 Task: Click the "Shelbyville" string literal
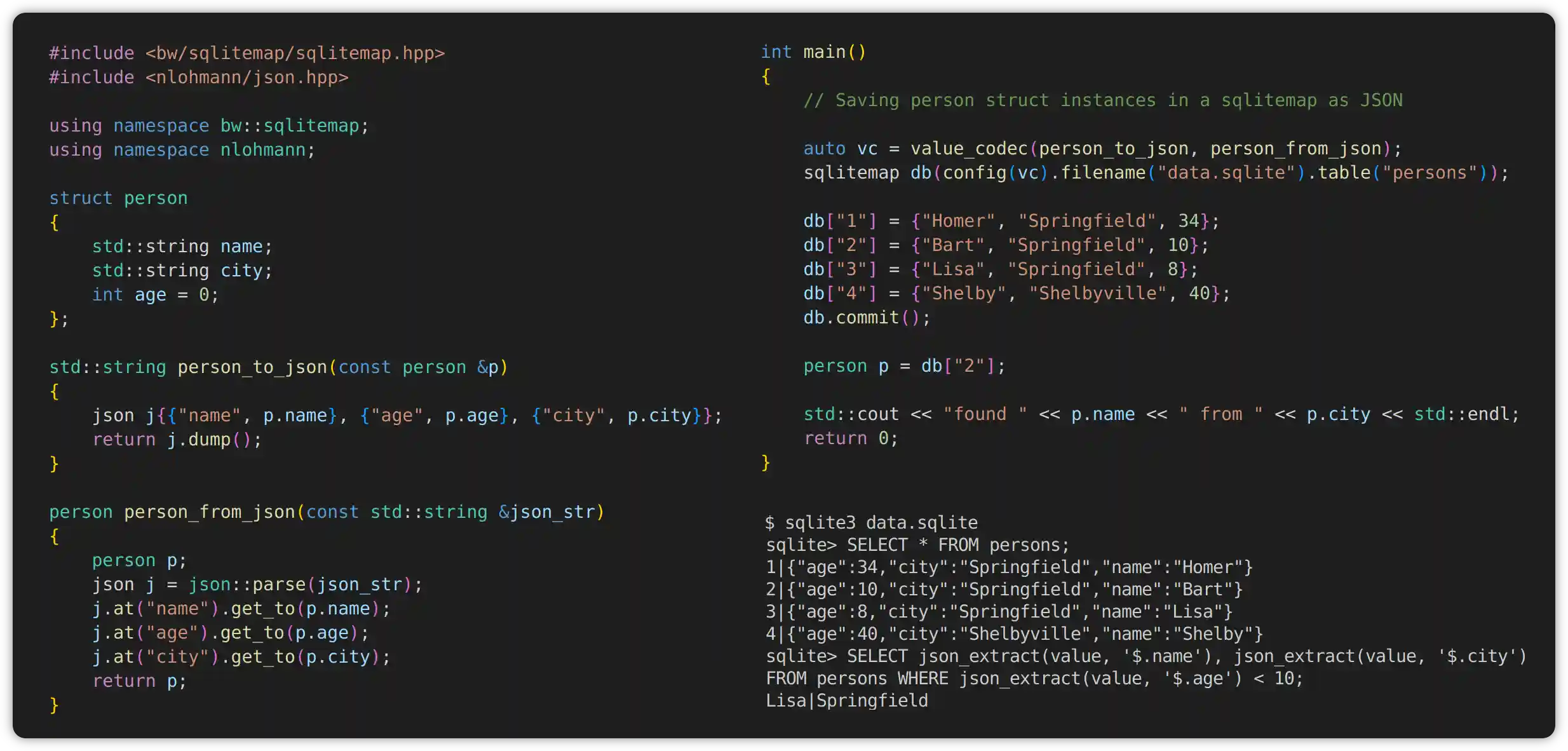(1097, 294)
